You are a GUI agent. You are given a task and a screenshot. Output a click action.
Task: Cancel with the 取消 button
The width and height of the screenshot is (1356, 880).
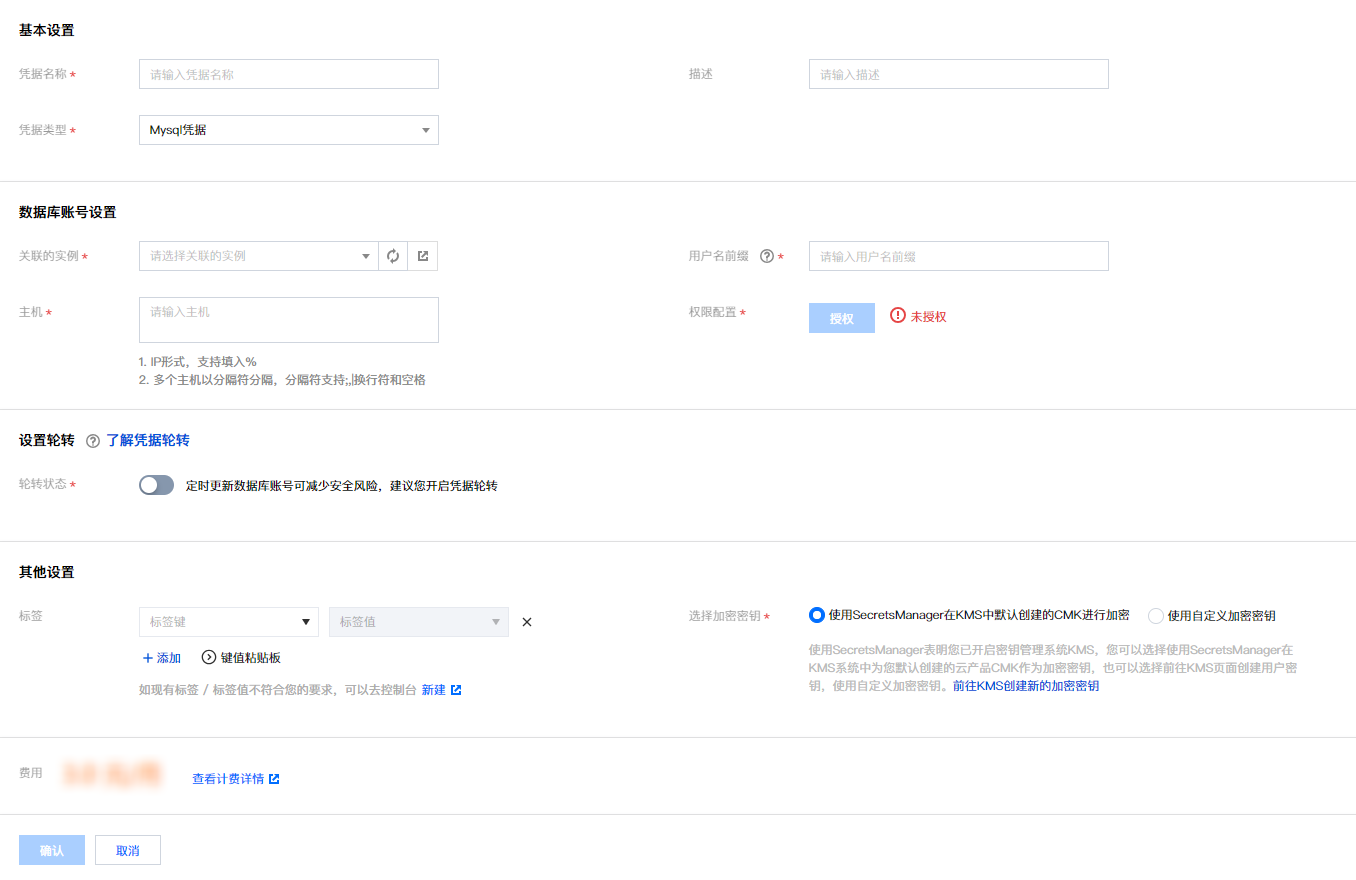point(128,850)
